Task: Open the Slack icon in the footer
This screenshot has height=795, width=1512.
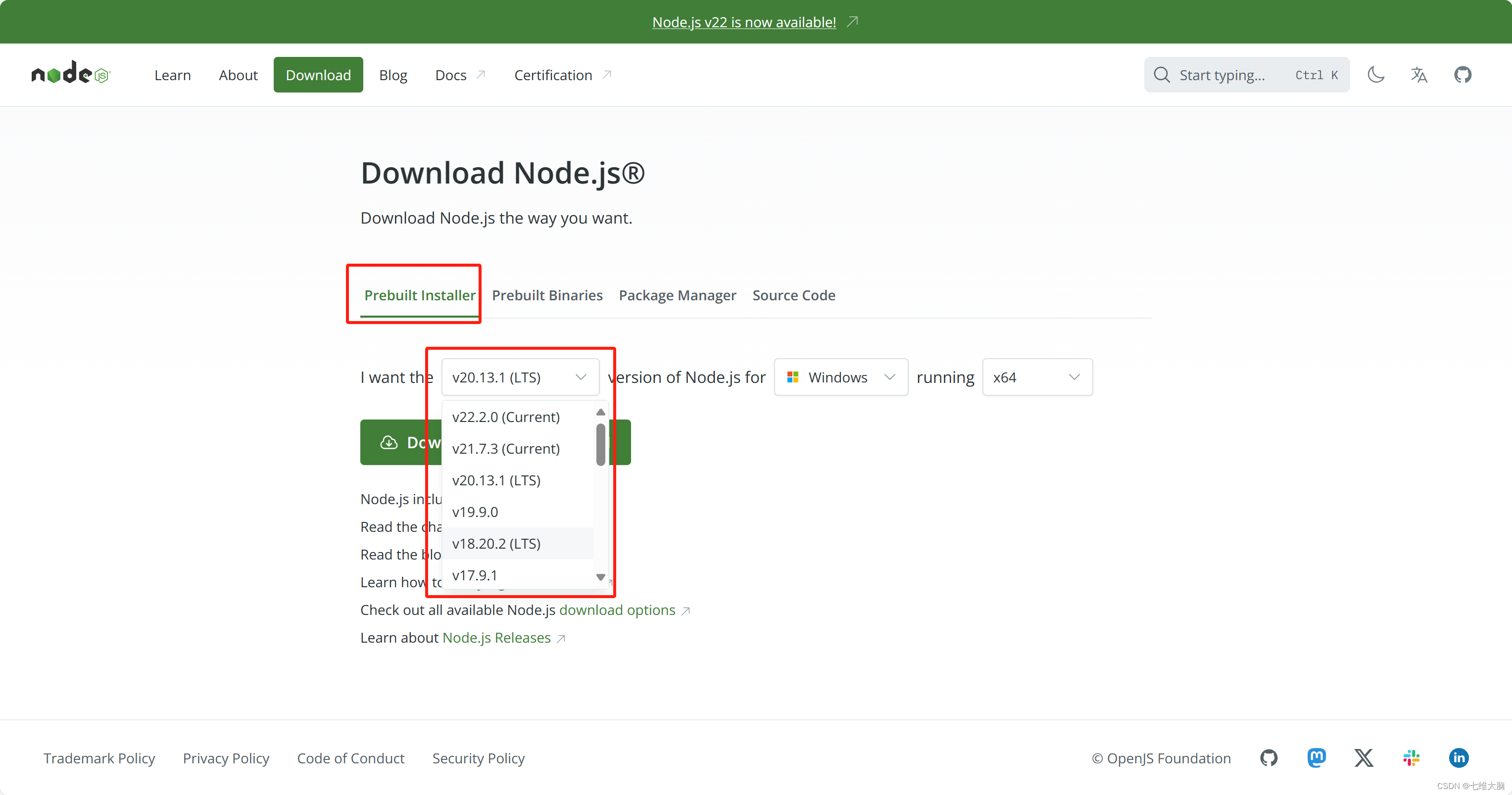Action: point(1411,757)
